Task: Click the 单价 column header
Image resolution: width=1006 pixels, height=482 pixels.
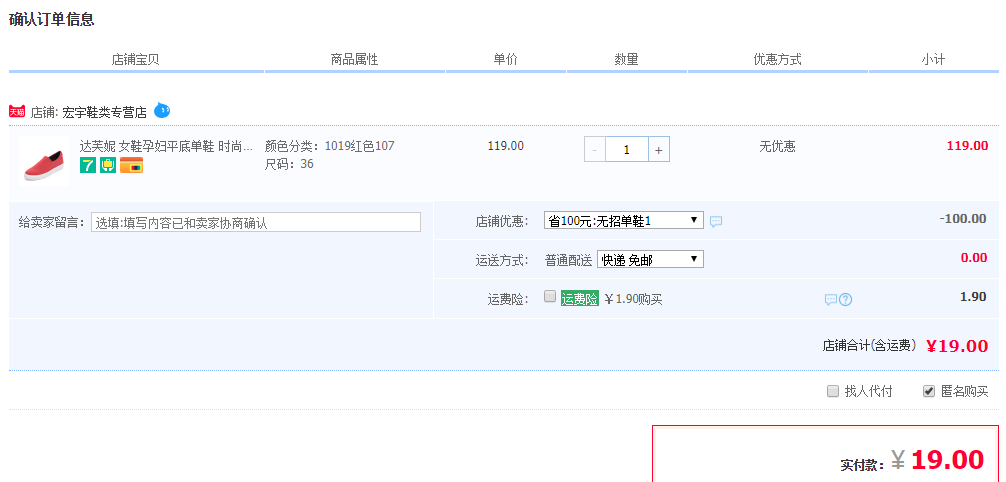Action: 506,60
